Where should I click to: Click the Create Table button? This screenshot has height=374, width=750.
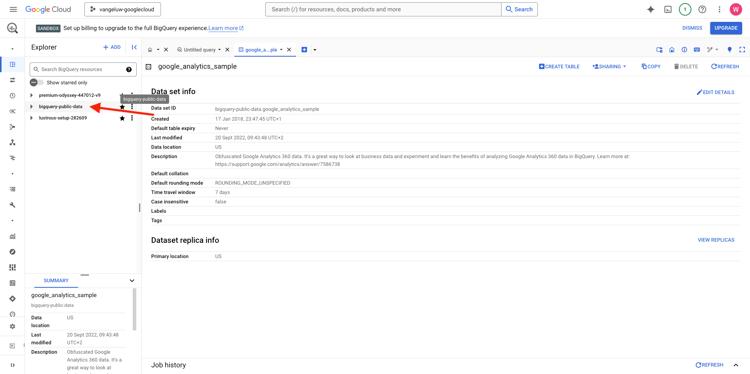pos(559,66)
